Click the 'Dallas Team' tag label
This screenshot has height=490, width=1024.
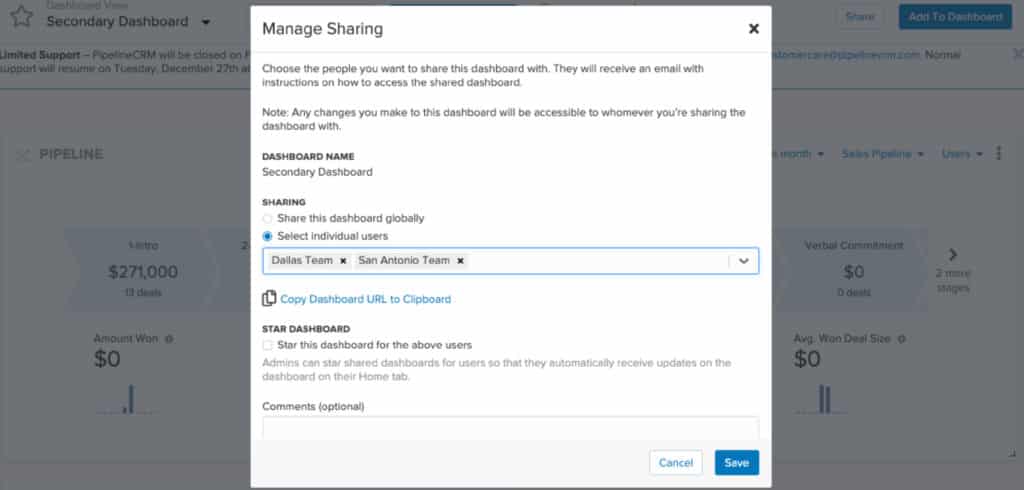(x=302, y=260)
